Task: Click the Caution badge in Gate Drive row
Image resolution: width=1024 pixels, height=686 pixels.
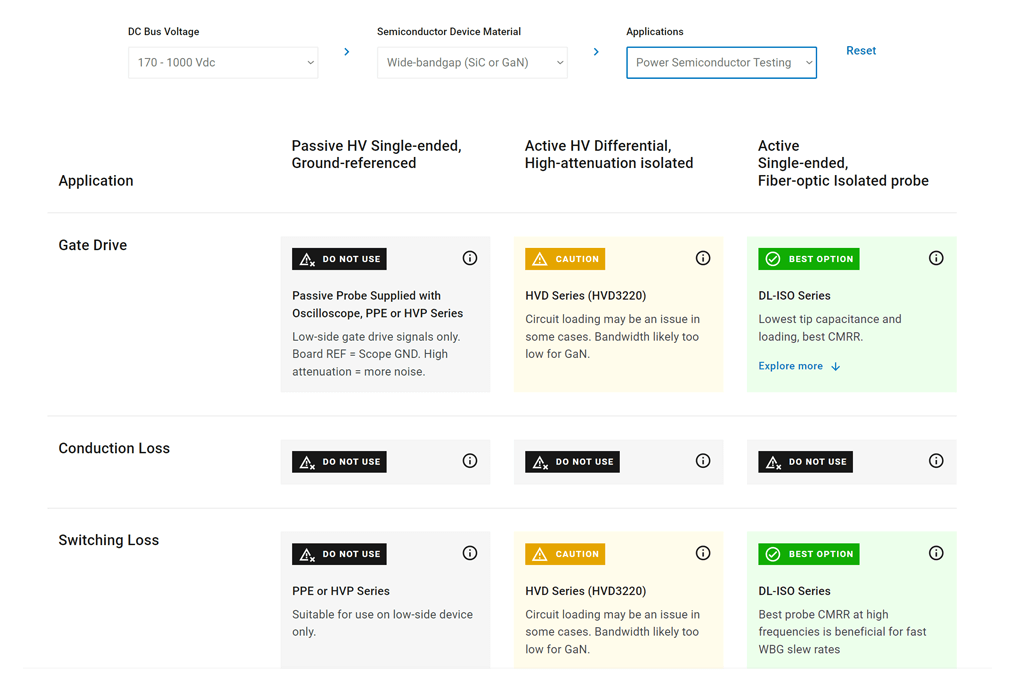Action: (x=565, y=259)
